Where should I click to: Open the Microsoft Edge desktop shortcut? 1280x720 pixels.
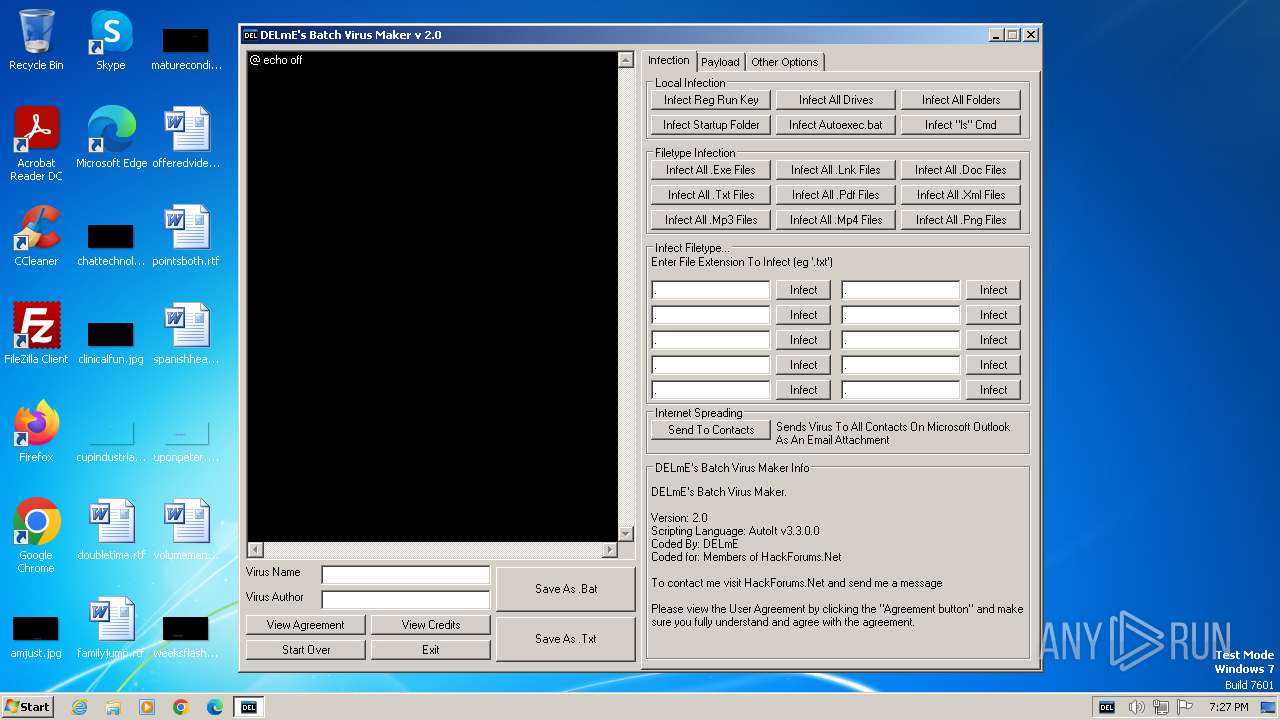(x=111, y=138)
